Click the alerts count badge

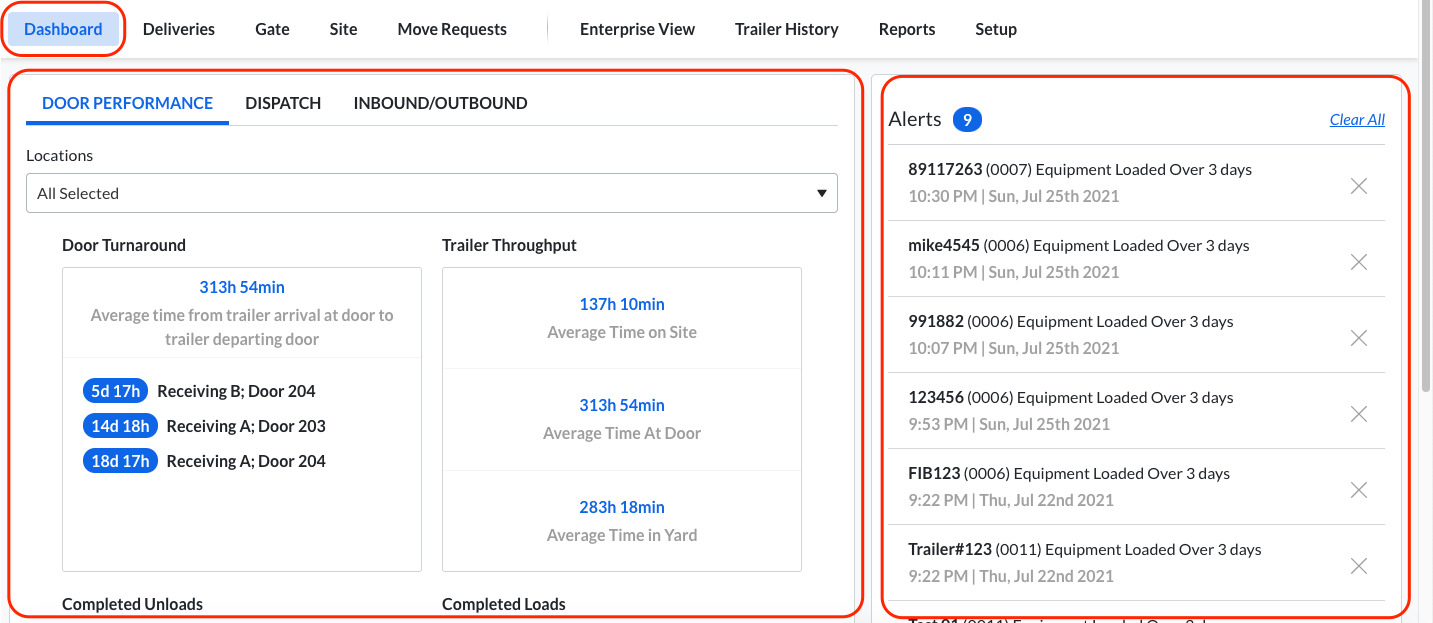point(967,120)
